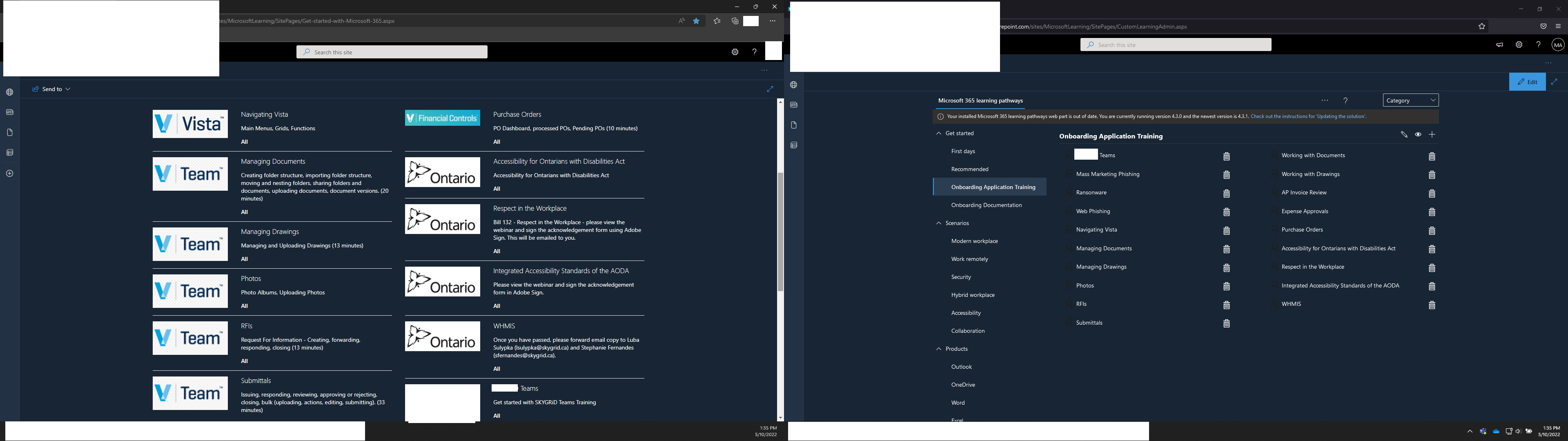
Task: Click Search this site box in left window
Action: click(392, 52)
